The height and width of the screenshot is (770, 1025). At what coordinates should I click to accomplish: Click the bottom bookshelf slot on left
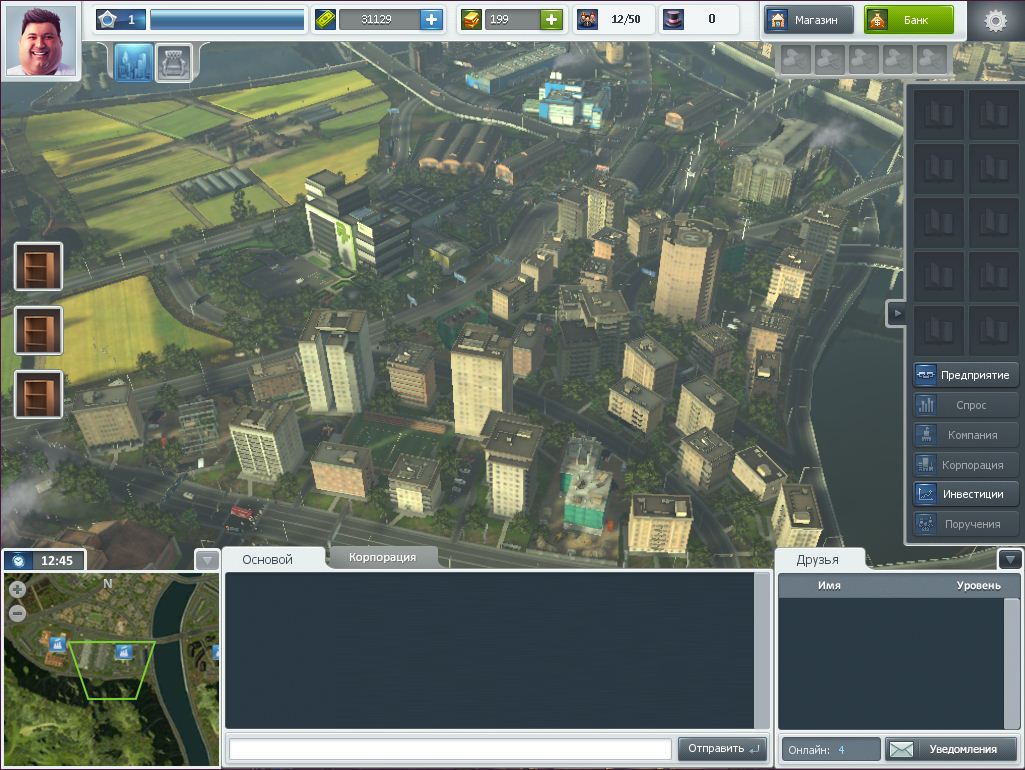click(x=39, y=394)
